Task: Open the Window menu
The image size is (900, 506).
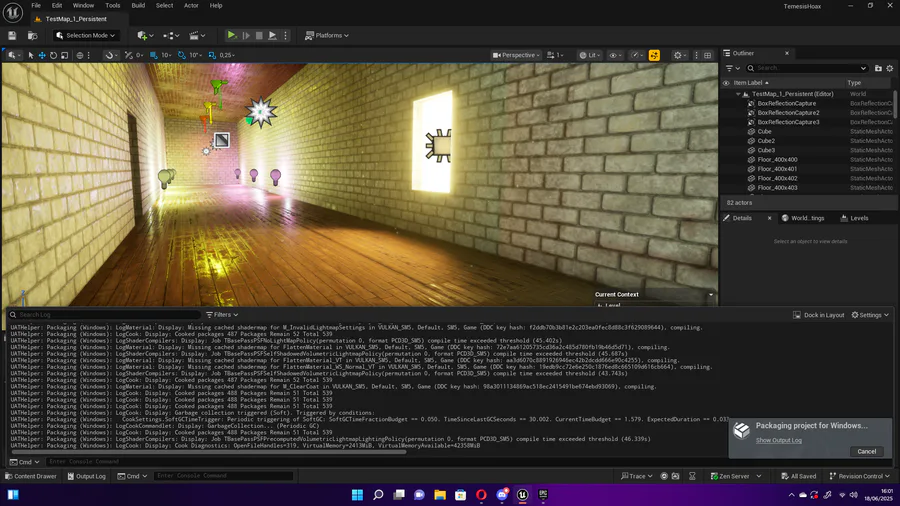Action: [x=83, y=5]
